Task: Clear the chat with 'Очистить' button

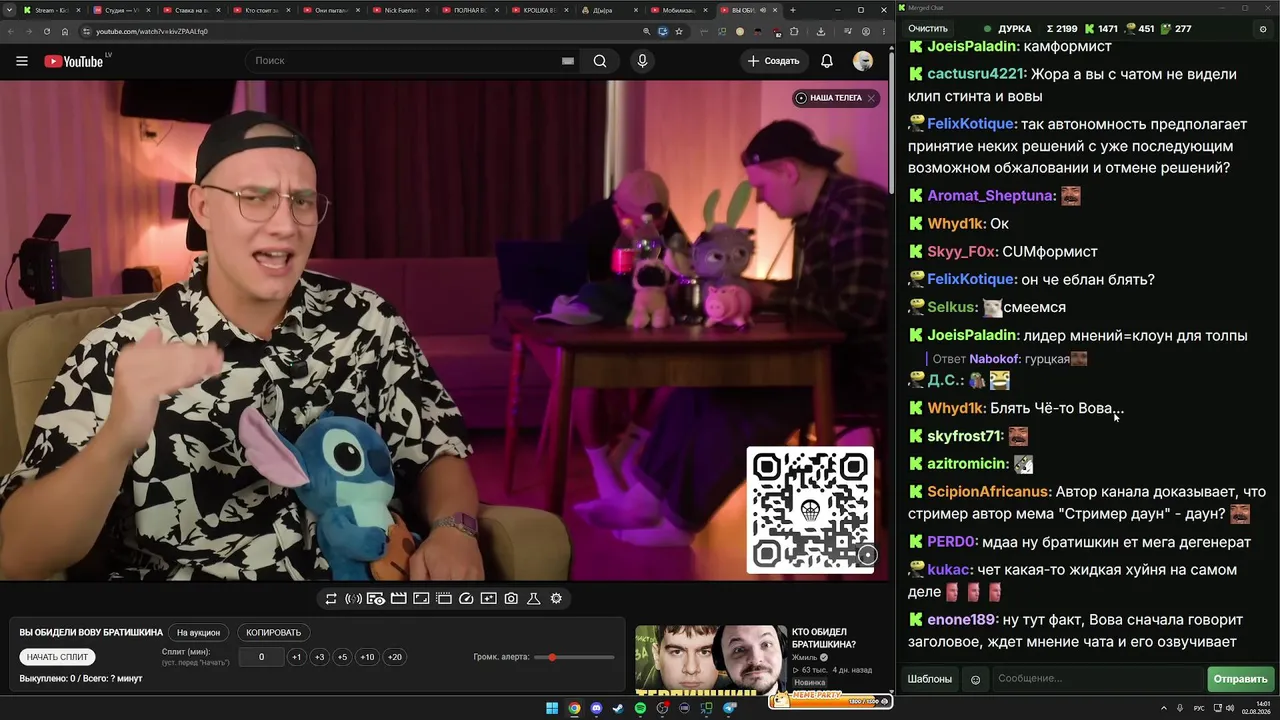Action: point(928,29)
